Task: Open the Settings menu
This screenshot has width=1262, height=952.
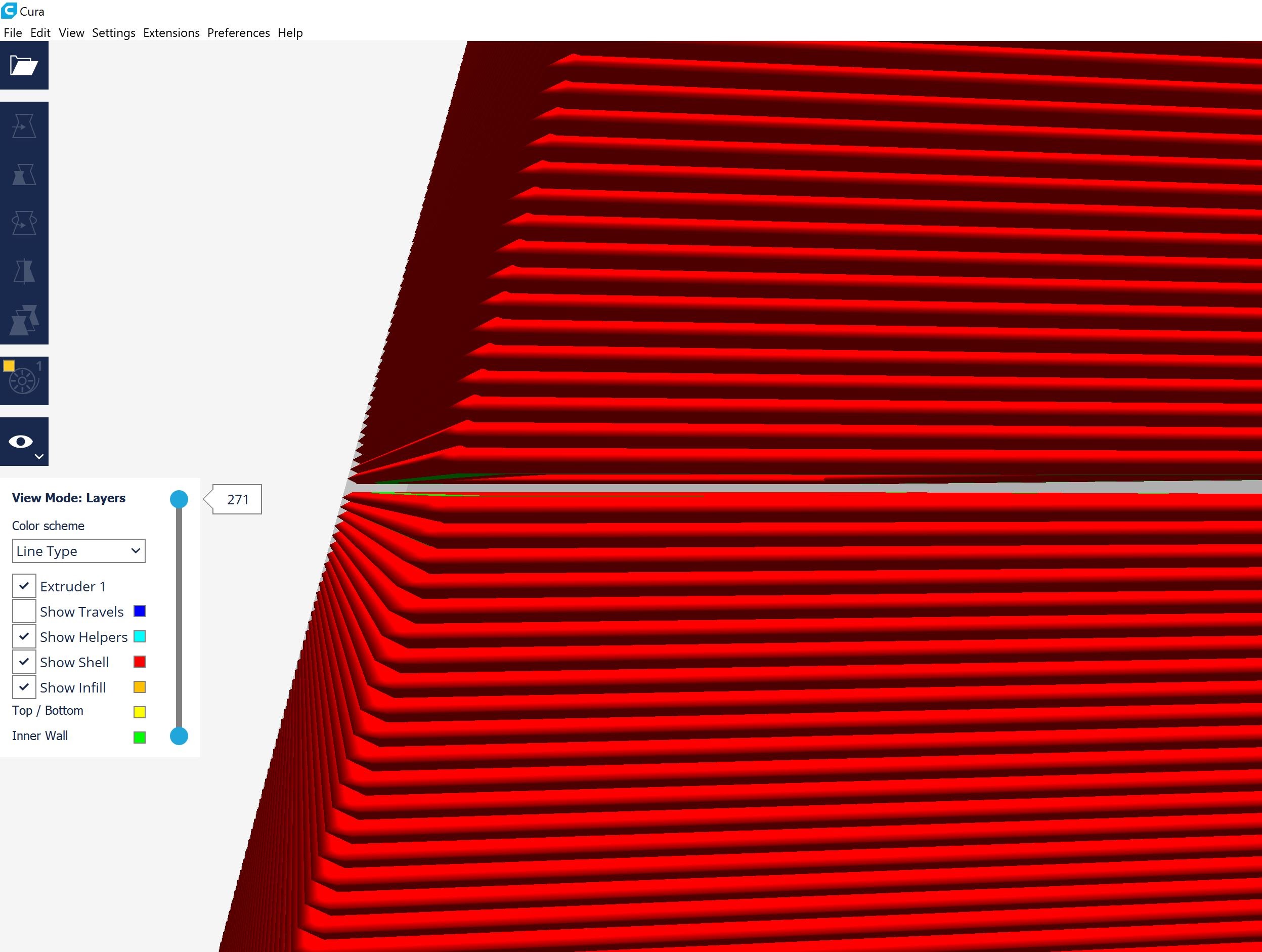Action: click(x=113, y=32)
